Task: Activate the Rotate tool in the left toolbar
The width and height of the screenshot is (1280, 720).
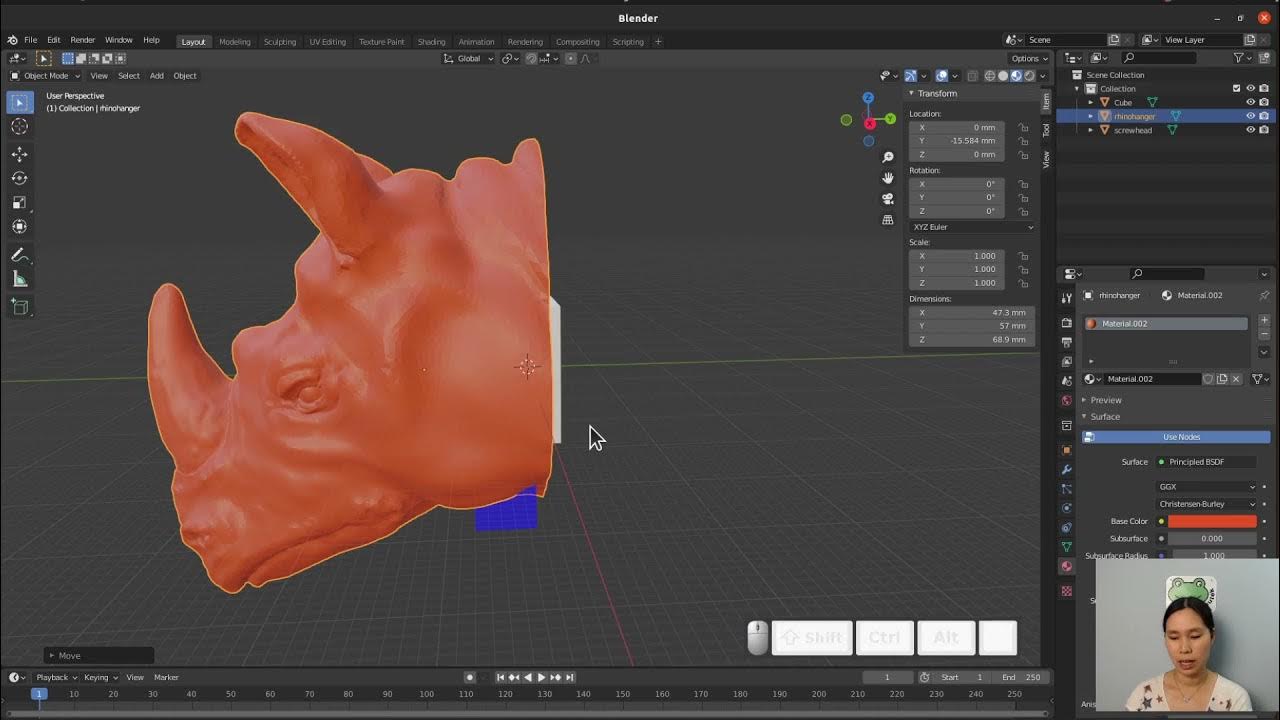Action: (19, 178)
